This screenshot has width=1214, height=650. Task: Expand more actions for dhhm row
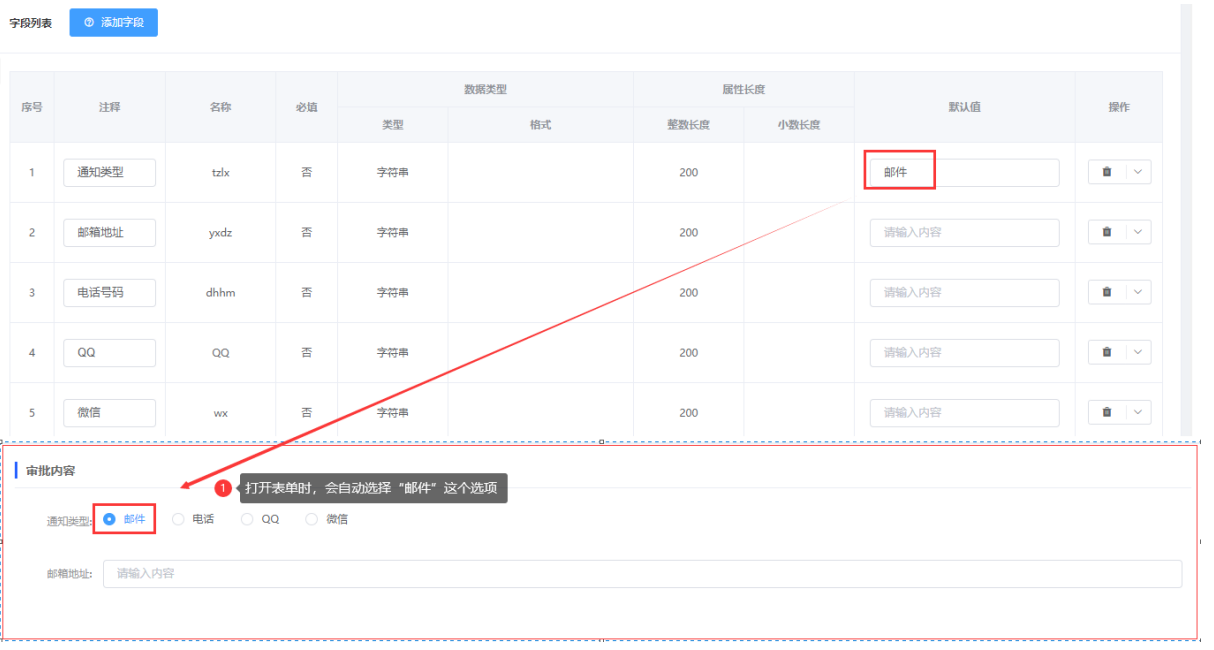click(x=1138, y=292)
